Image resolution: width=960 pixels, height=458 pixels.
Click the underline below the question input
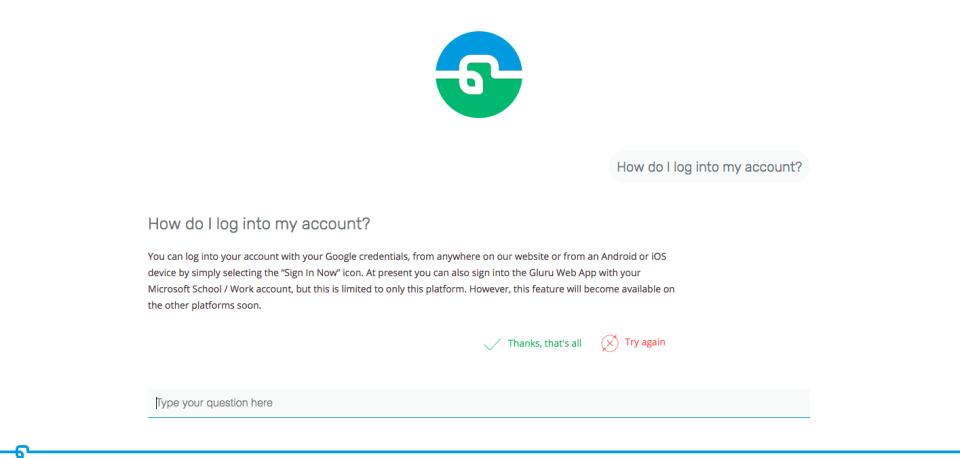pos(478,417)
